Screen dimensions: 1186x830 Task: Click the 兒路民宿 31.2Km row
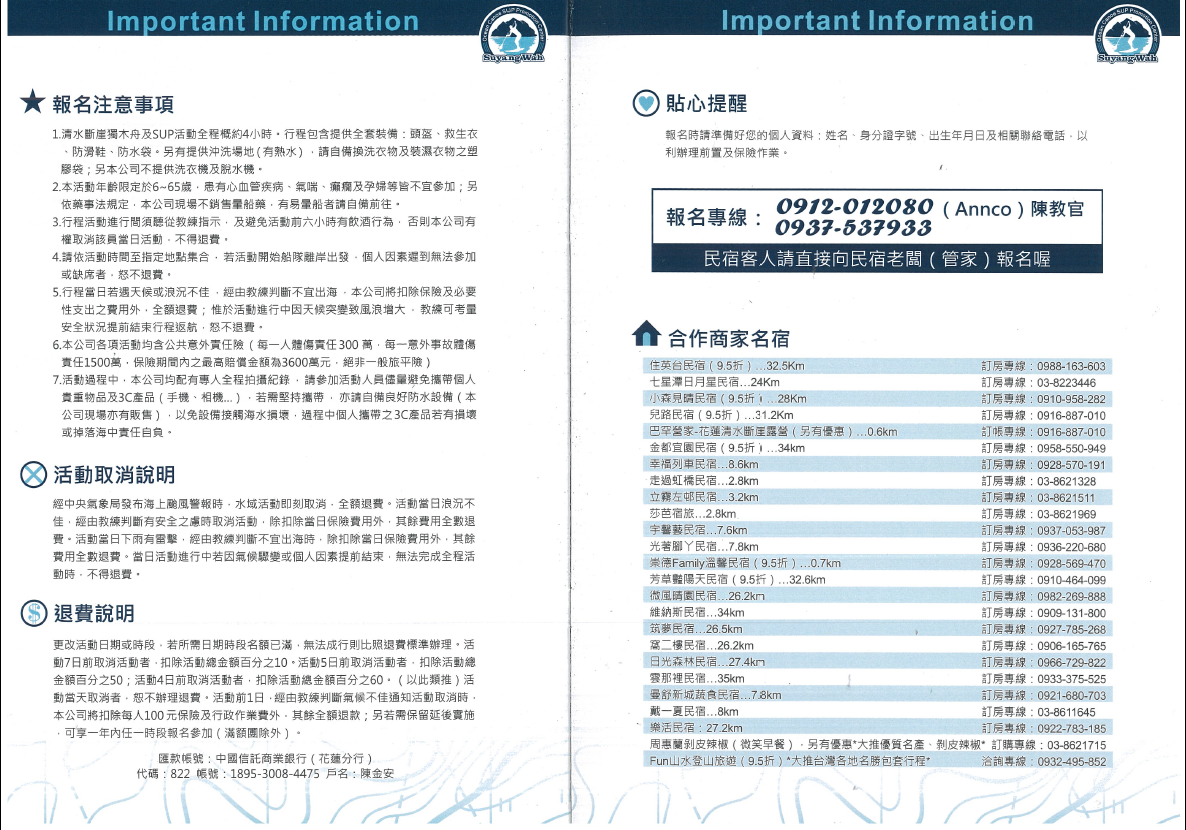877,415
